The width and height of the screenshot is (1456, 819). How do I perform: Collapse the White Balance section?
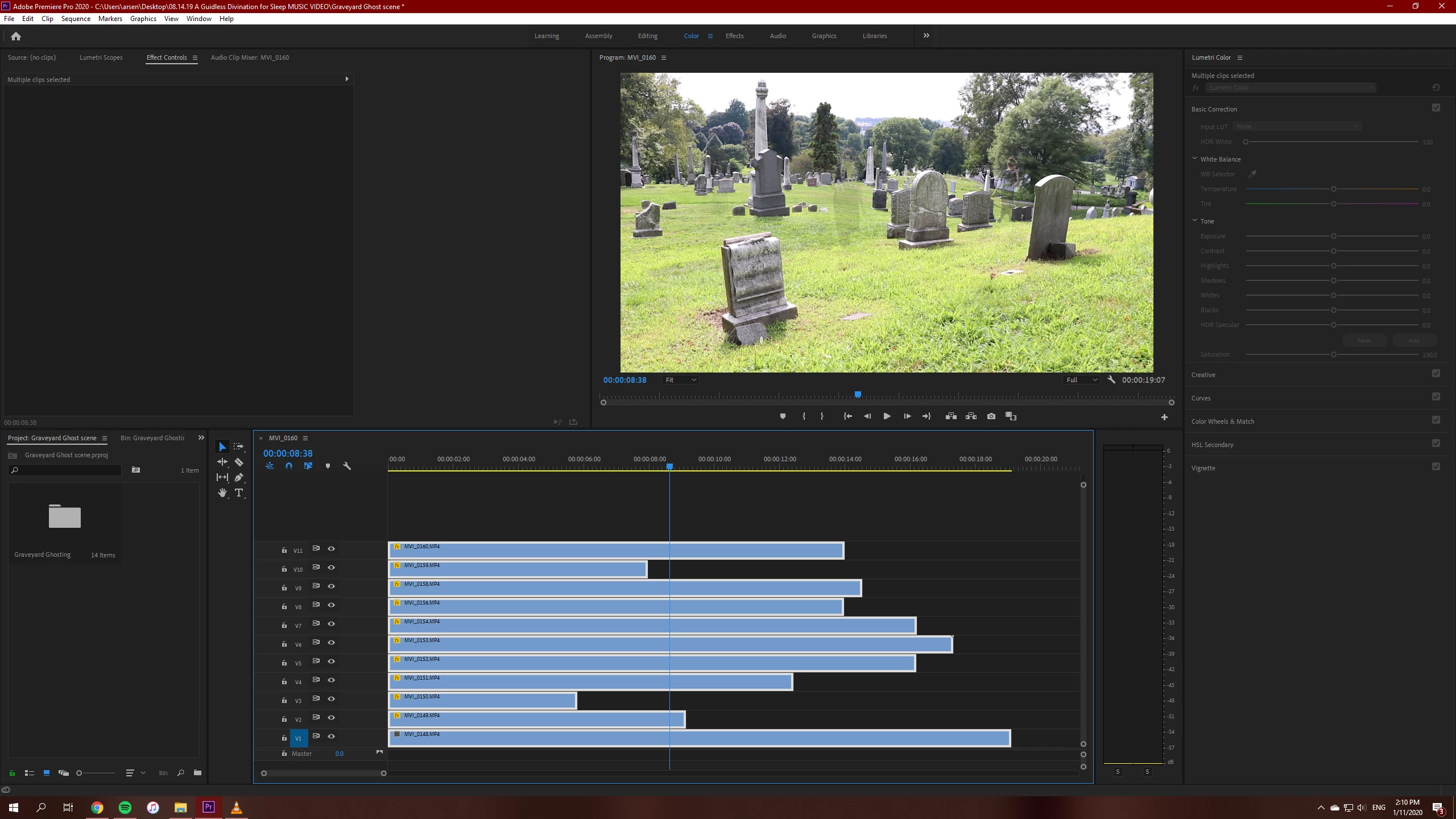pos(1194,159)
